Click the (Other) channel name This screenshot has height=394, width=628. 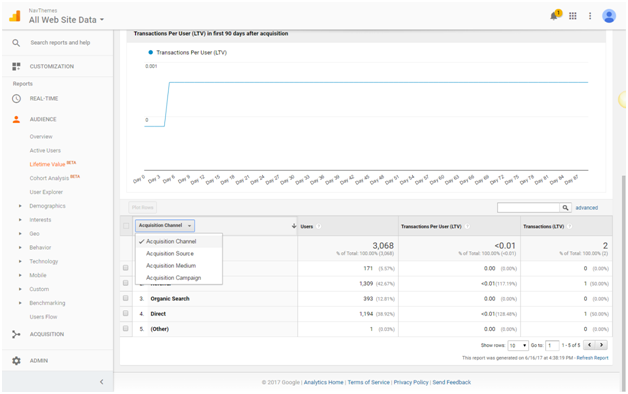pos(159,329)
